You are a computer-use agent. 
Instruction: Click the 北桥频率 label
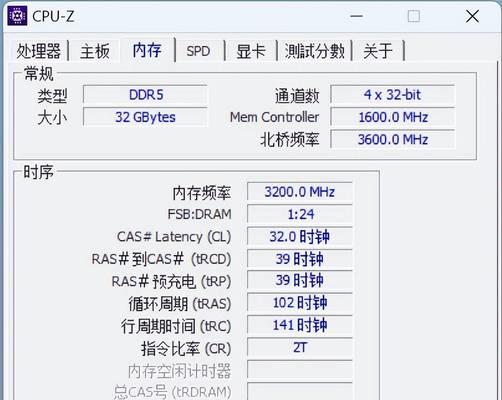290,140
